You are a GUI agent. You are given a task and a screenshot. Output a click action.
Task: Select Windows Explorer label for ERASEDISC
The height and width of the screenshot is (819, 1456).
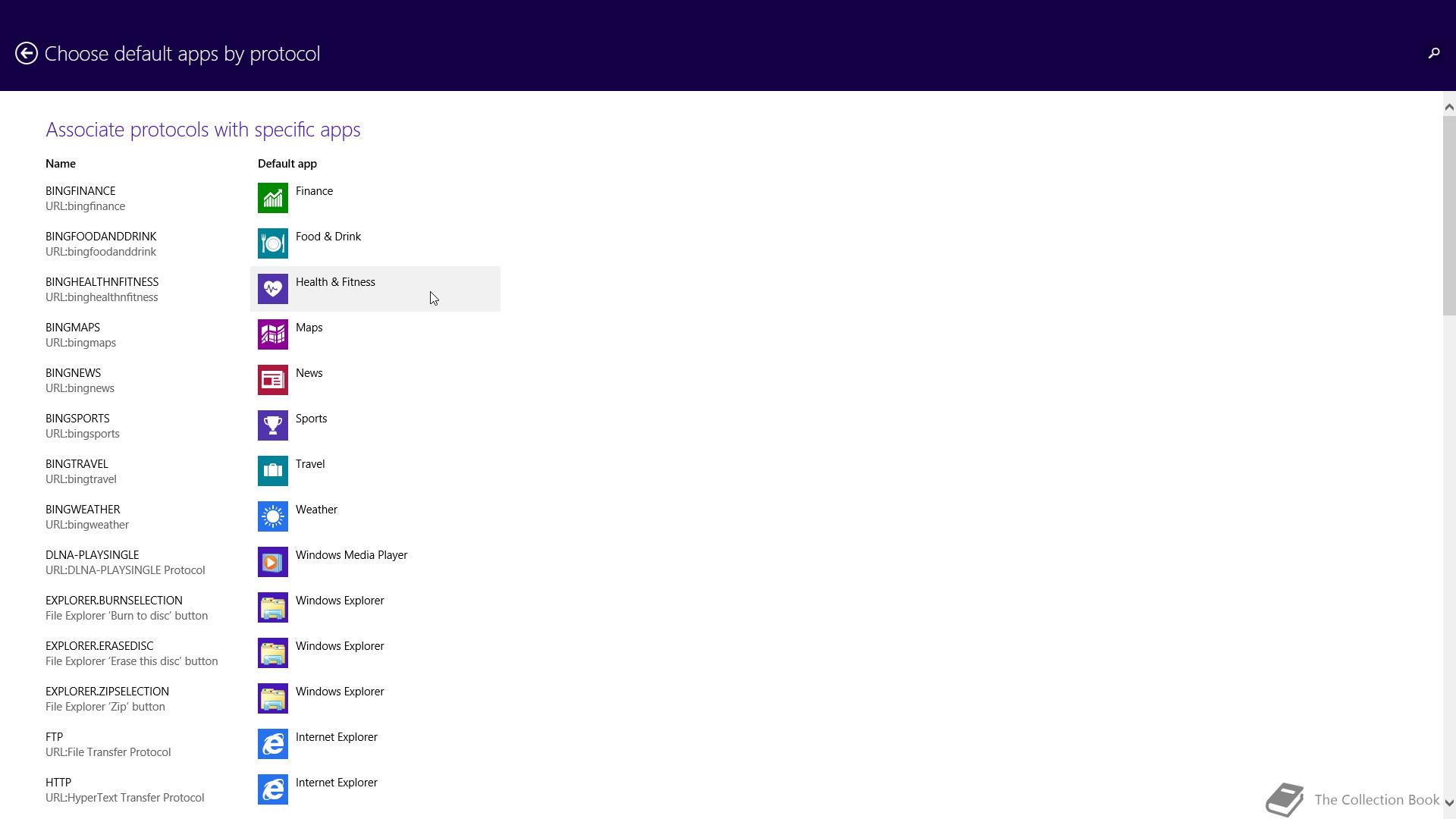tap(340, 646)
